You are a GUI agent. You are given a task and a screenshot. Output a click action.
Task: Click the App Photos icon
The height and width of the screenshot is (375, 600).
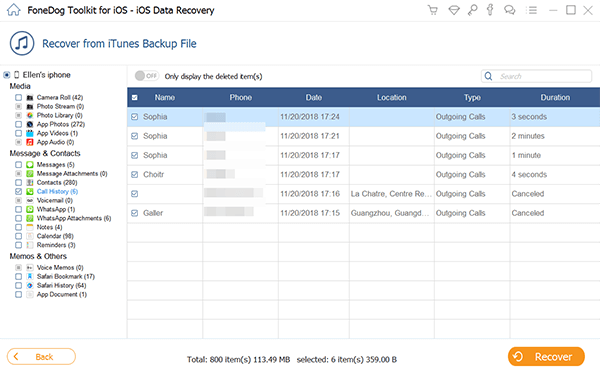coord(30,124)
